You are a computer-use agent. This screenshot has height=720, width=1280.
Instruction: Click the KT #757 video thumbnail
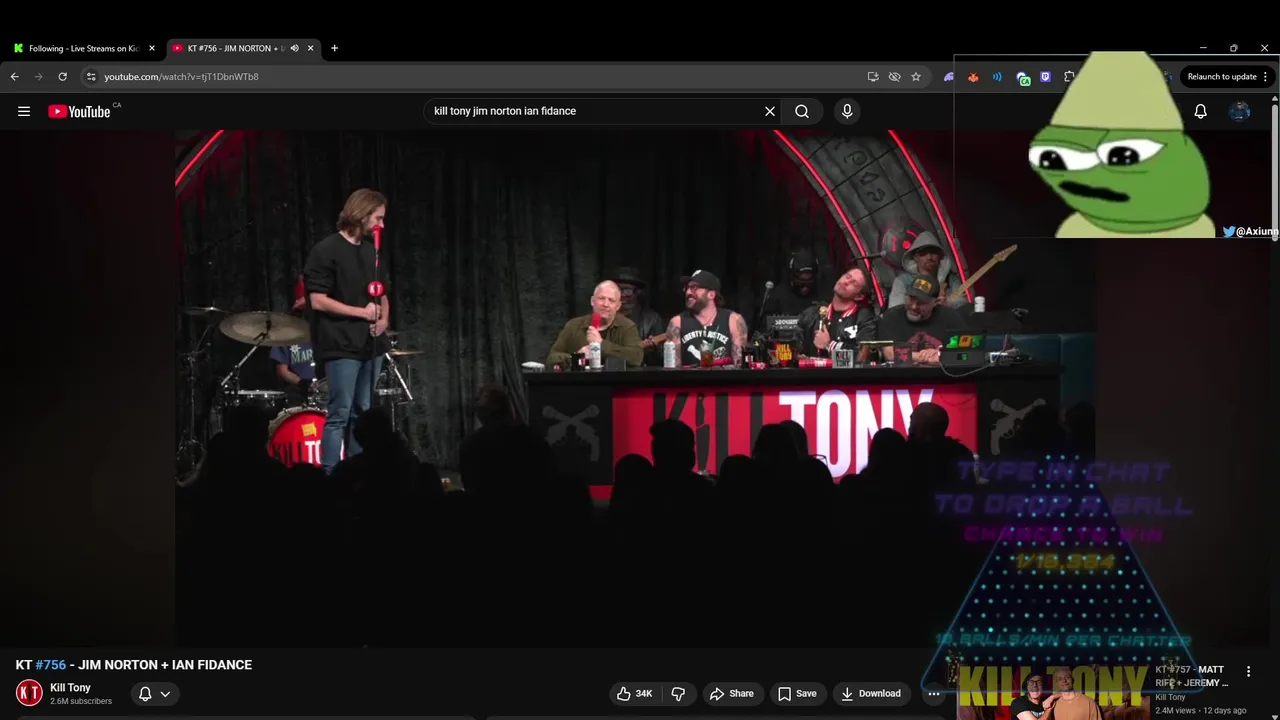click(1052, 690)
